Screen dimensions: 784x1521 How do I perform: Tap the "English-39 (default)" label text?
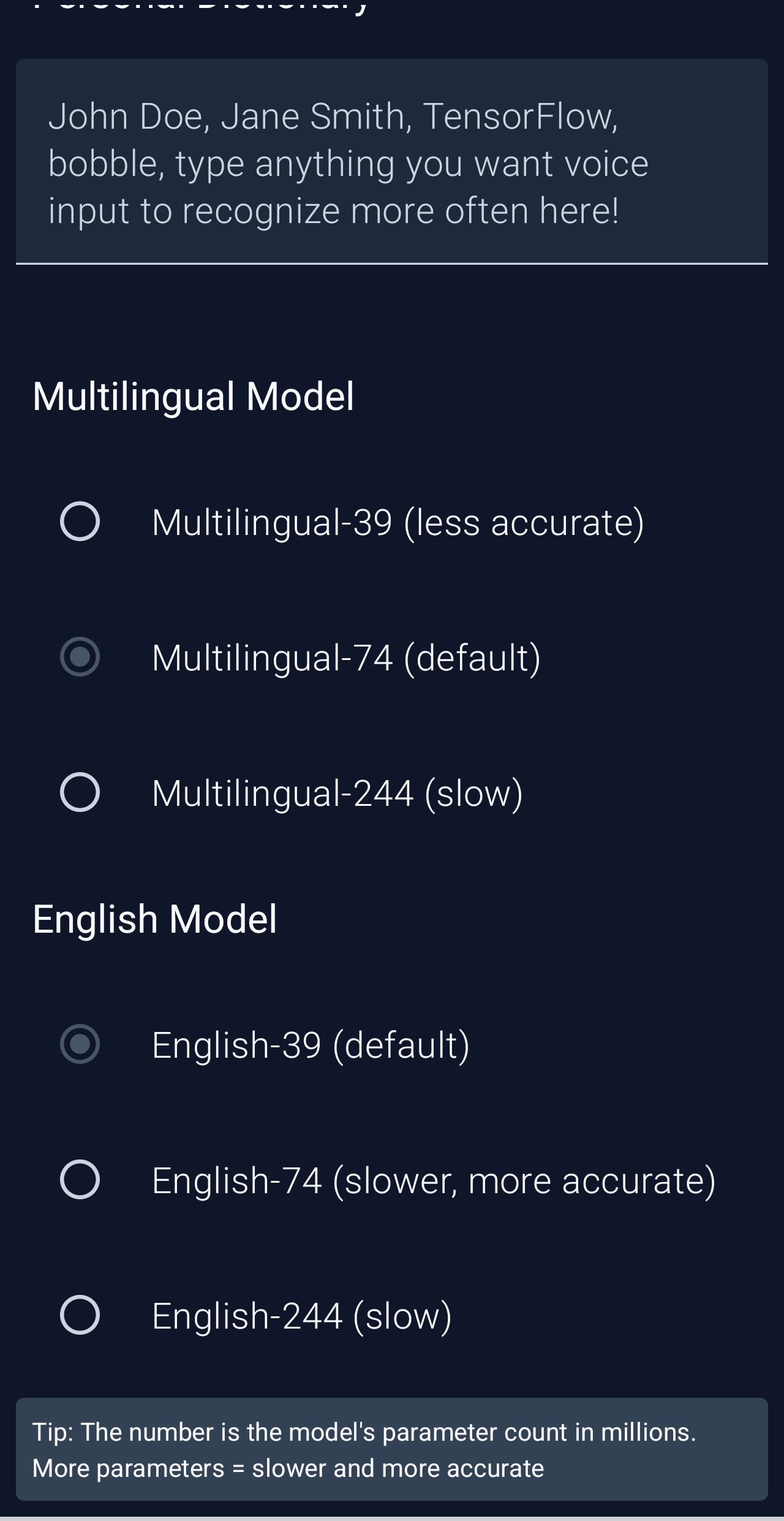tap(311, 1045)
